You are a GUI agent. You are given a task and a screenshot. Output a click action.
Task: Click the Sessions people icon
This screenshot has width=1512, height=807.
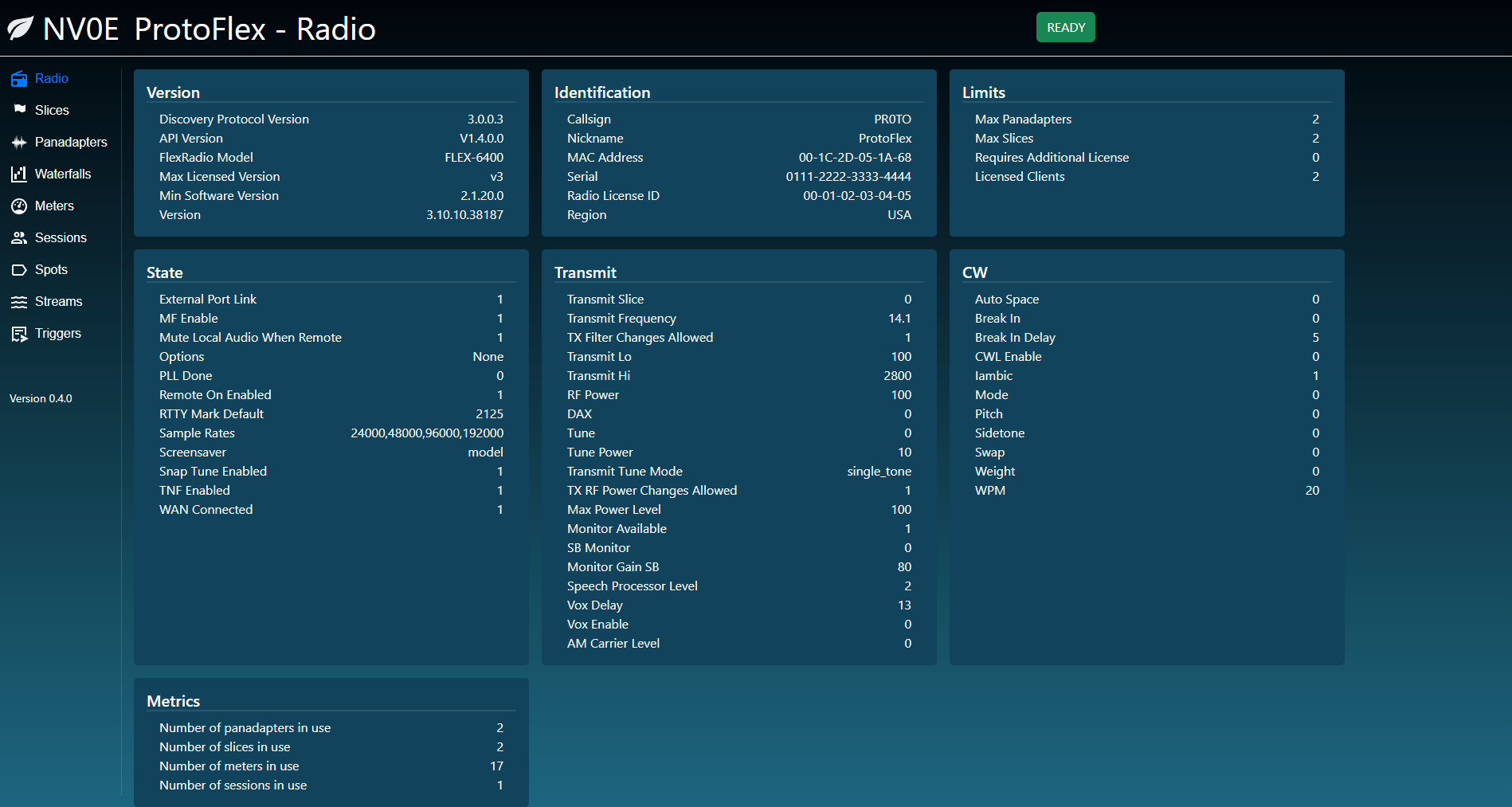19,237
